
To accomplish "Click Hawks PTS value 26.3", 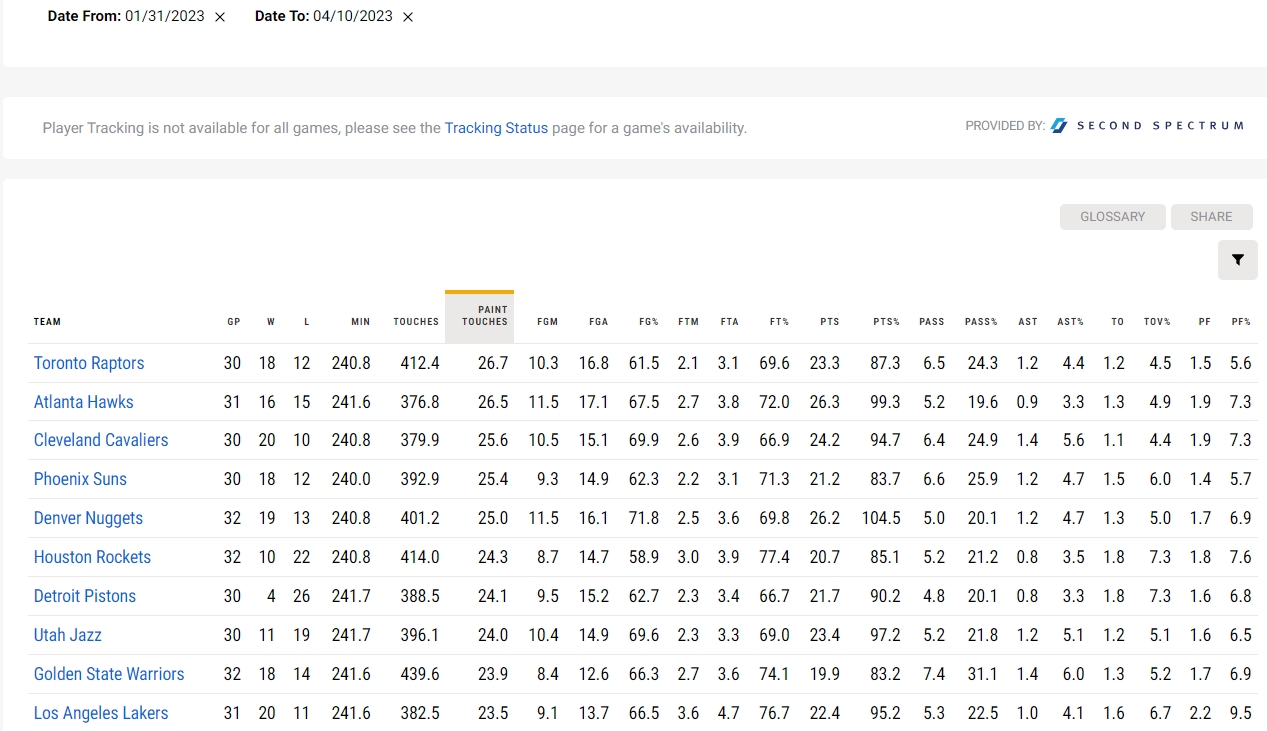I will coord(824,402).
